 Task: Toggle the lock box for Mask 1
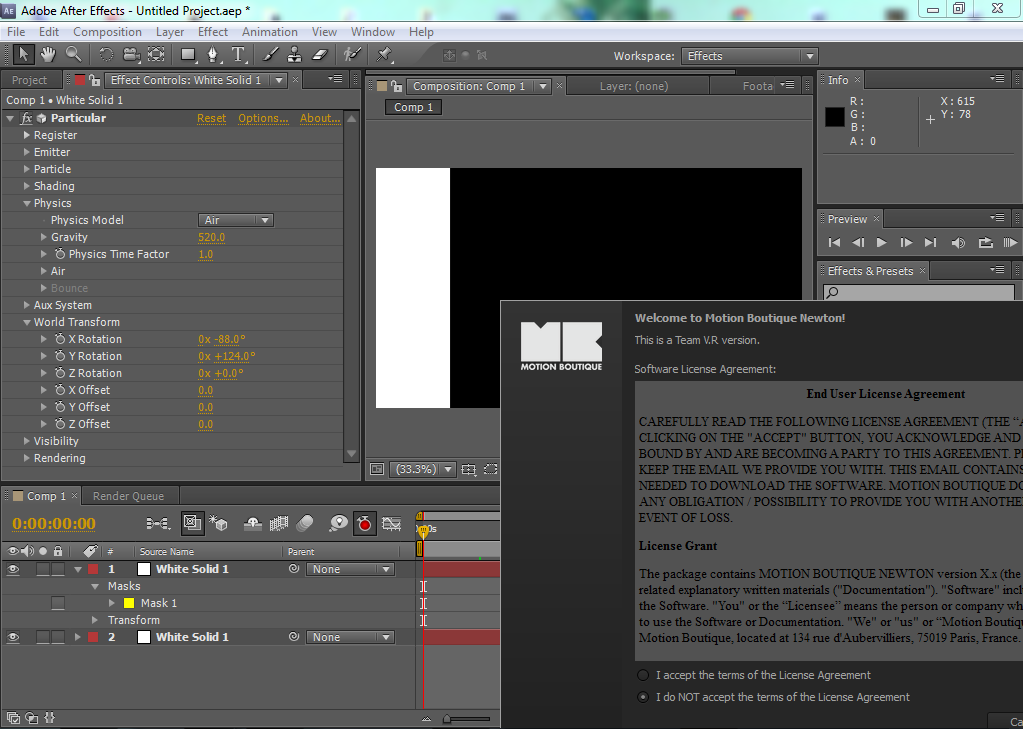point(58,603)
